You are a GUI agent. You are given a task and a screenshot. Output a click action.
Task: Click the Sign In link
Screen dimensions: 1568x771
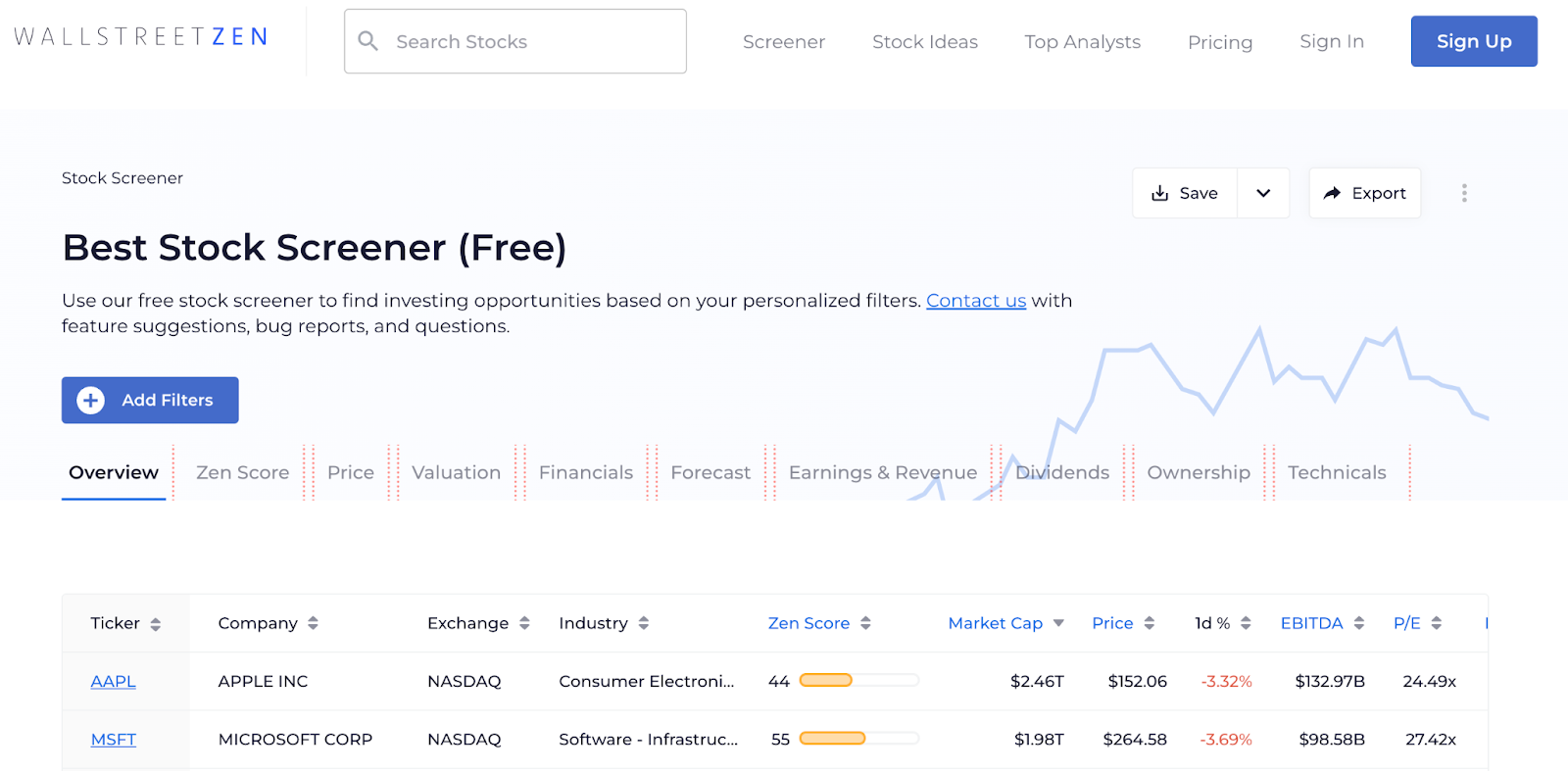1332,41
